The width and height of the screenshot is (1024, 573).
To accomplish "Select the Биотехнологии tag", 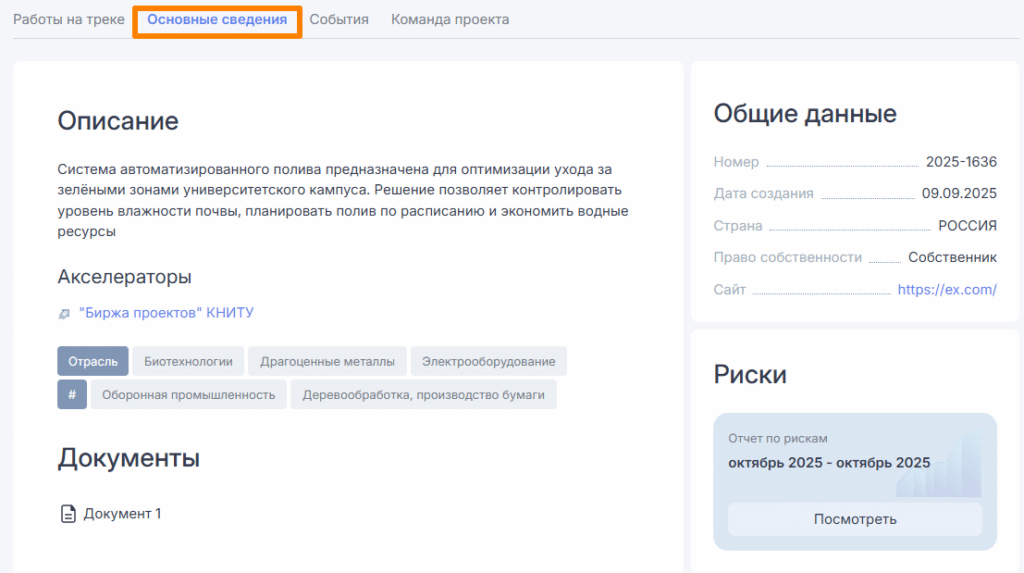I will coord(188,361).
